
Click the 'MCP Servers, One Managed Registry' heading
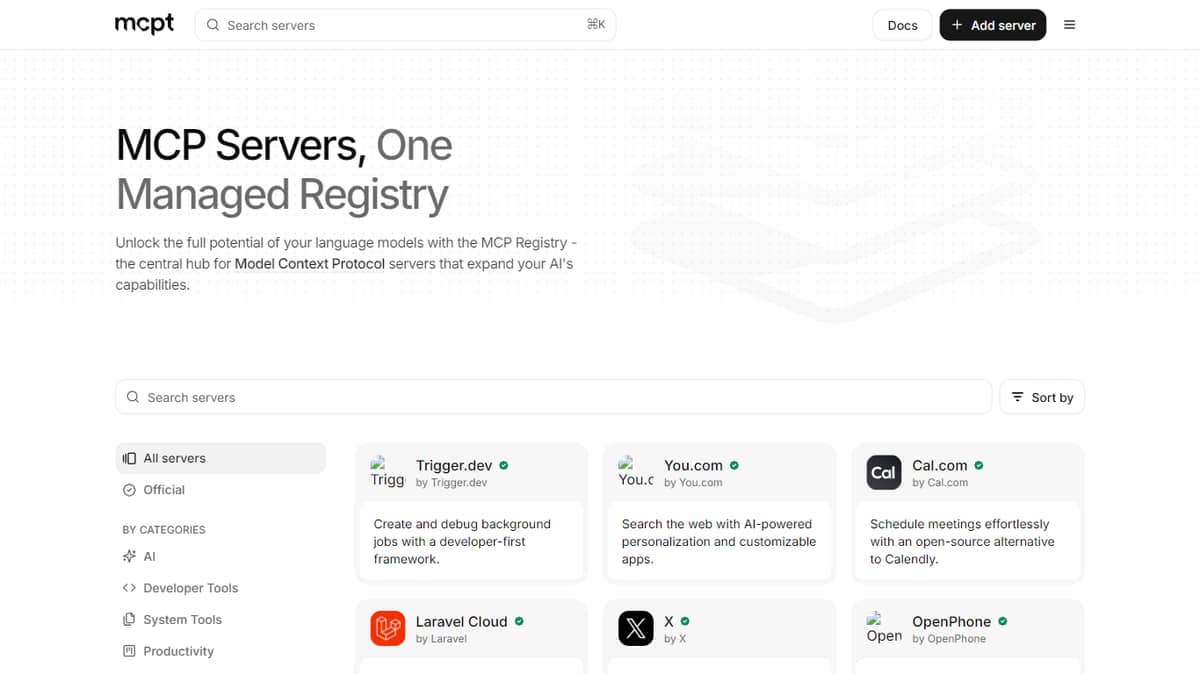coord(284,169)
